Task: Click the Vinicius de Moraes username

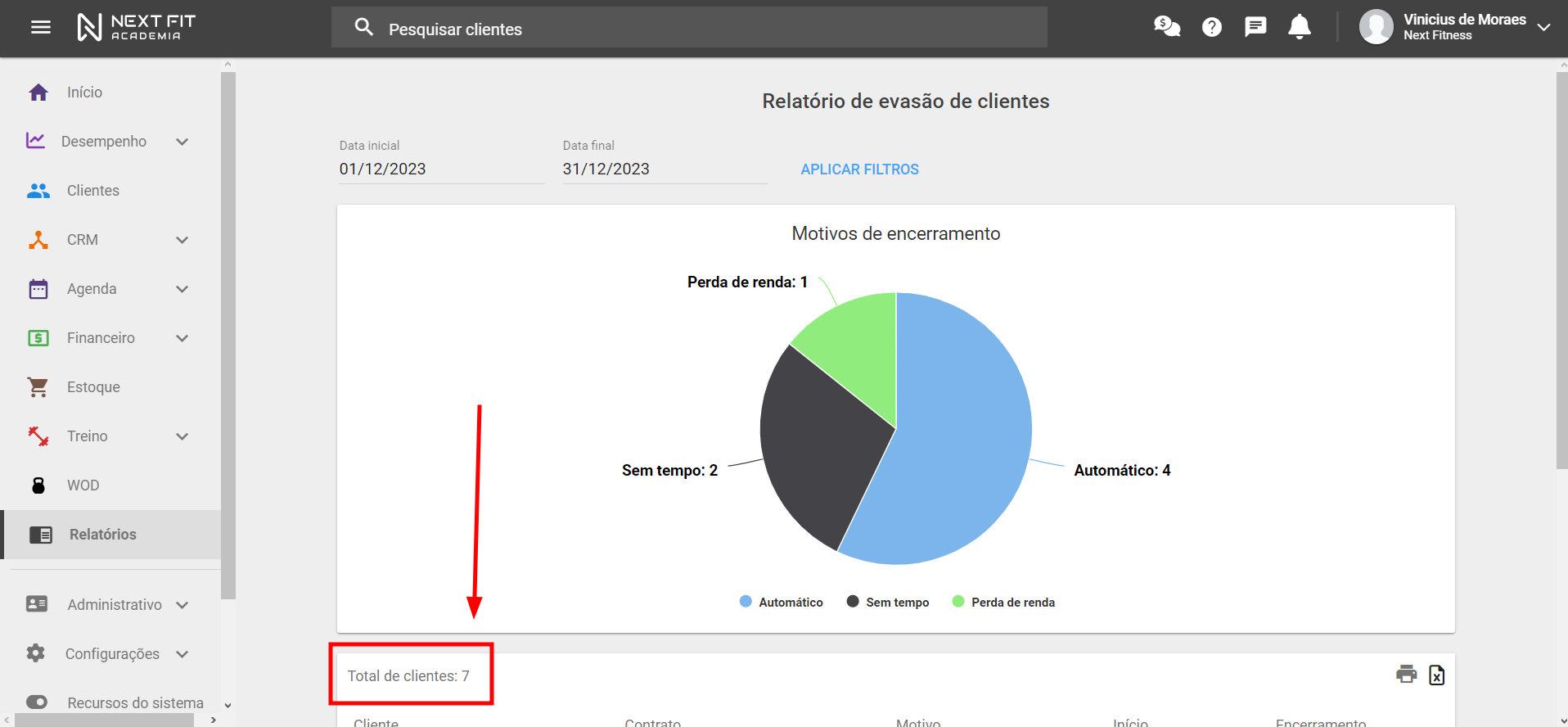Action: [x=1465, y=20]
